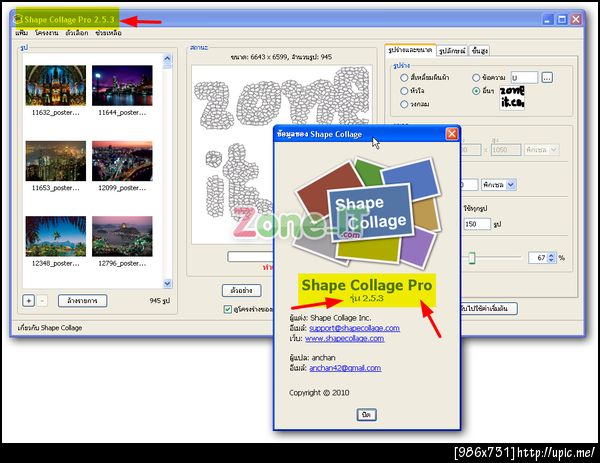Click the version 2.5.3 text in About dialog
This screenshot has width=600, height=463.
367,298
